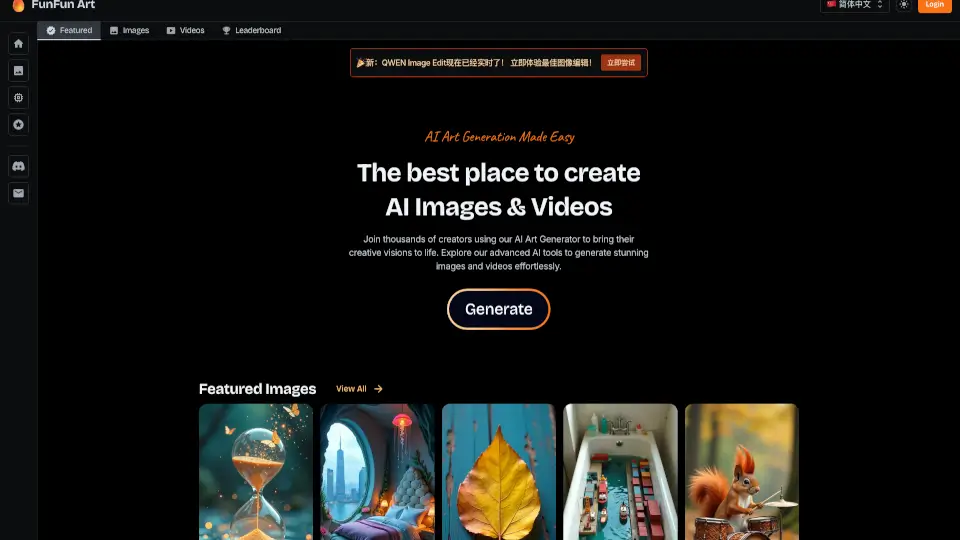Viewport: 960px width, 540px height.
Task: Open the yellow leaf featured image
Action: pos(499,471)
